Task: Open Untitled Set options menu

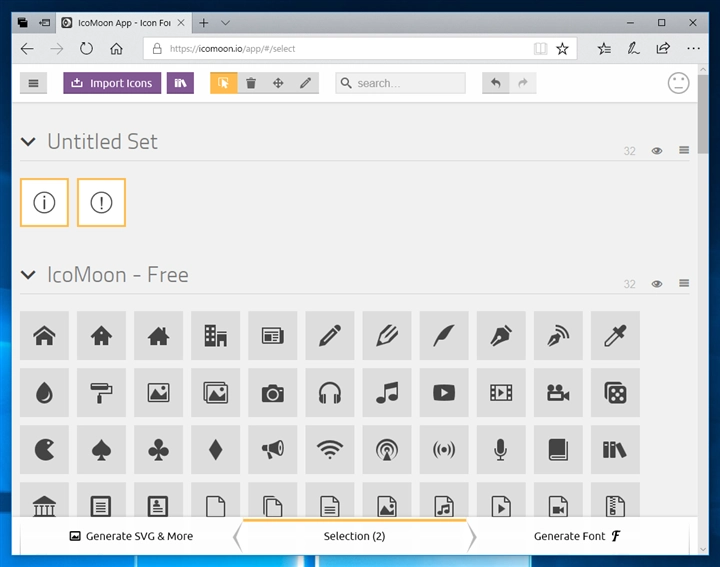Action: tap(684, 150)
